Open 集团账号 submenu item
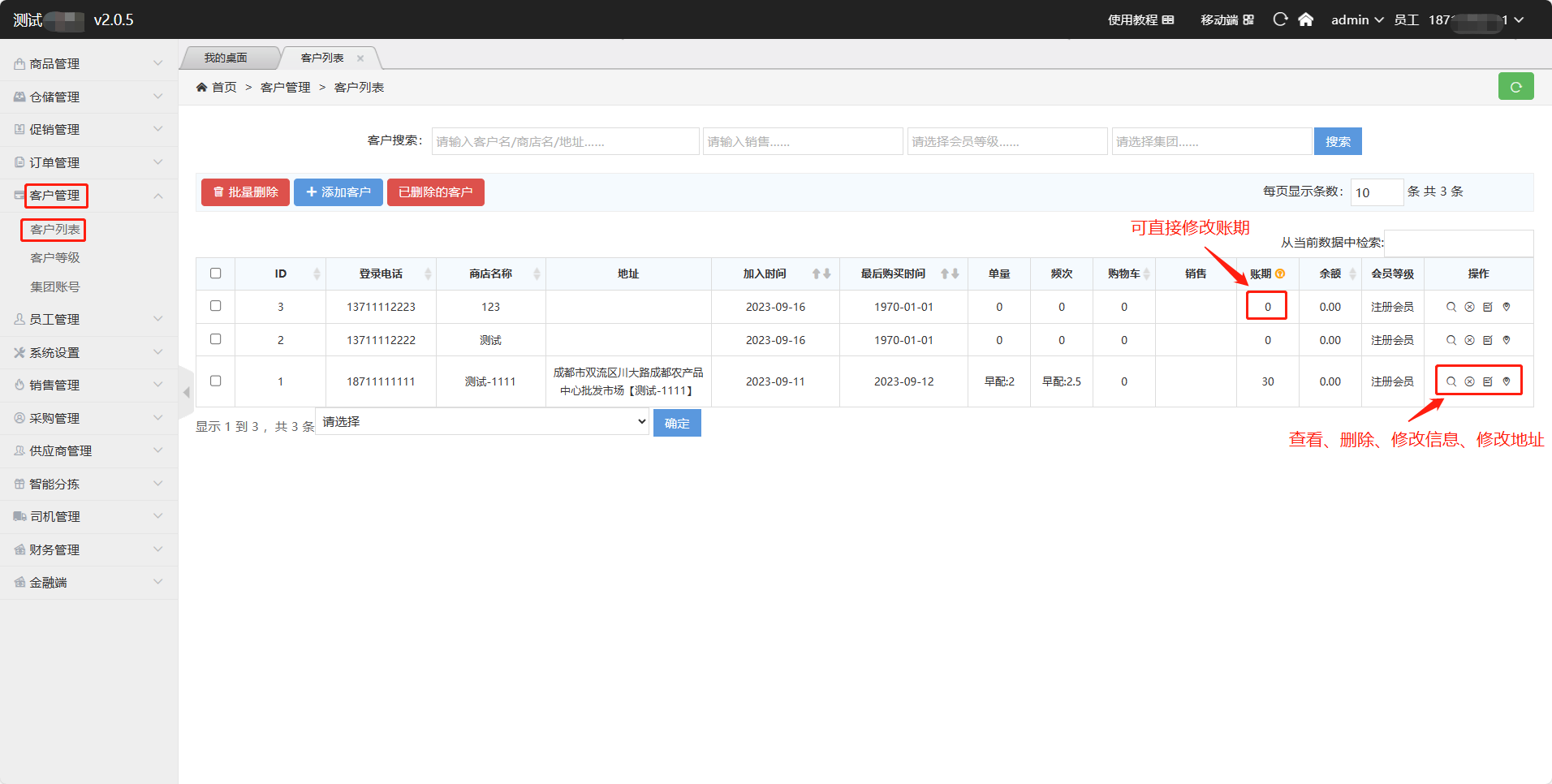The width and height of the screenshot is (1552, 784). pyautogui.click(x=55, y=287)
